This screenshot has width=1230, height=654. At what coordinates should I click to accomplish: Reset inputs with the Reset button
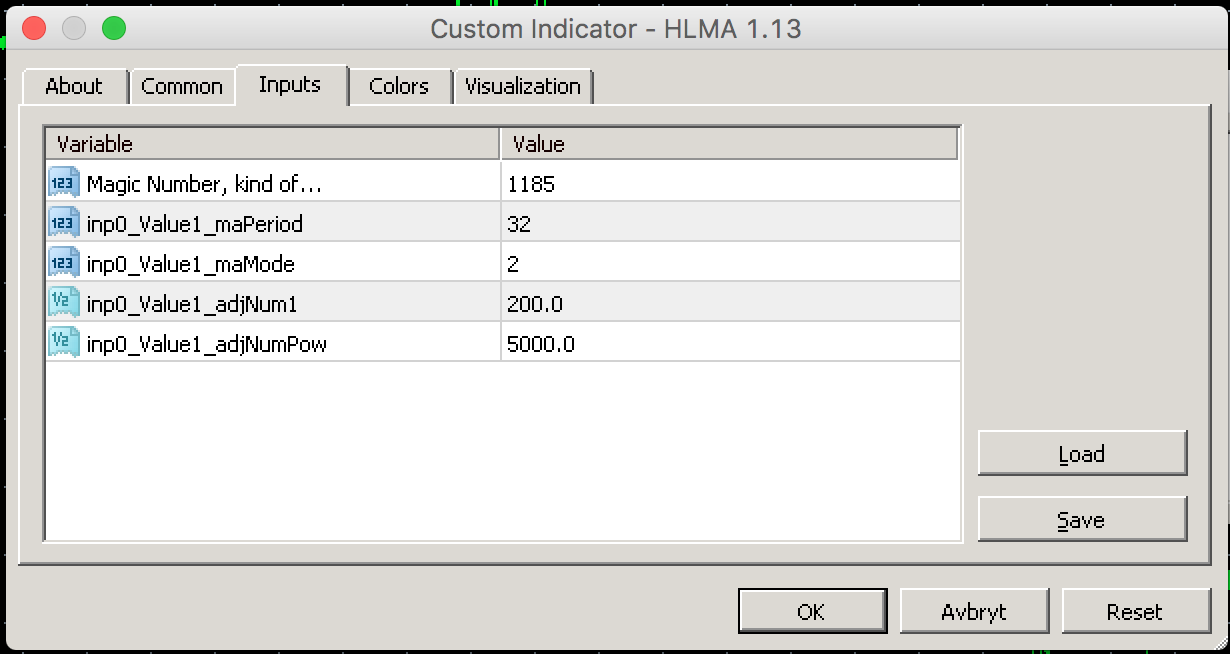click(x=1135, y=611)
